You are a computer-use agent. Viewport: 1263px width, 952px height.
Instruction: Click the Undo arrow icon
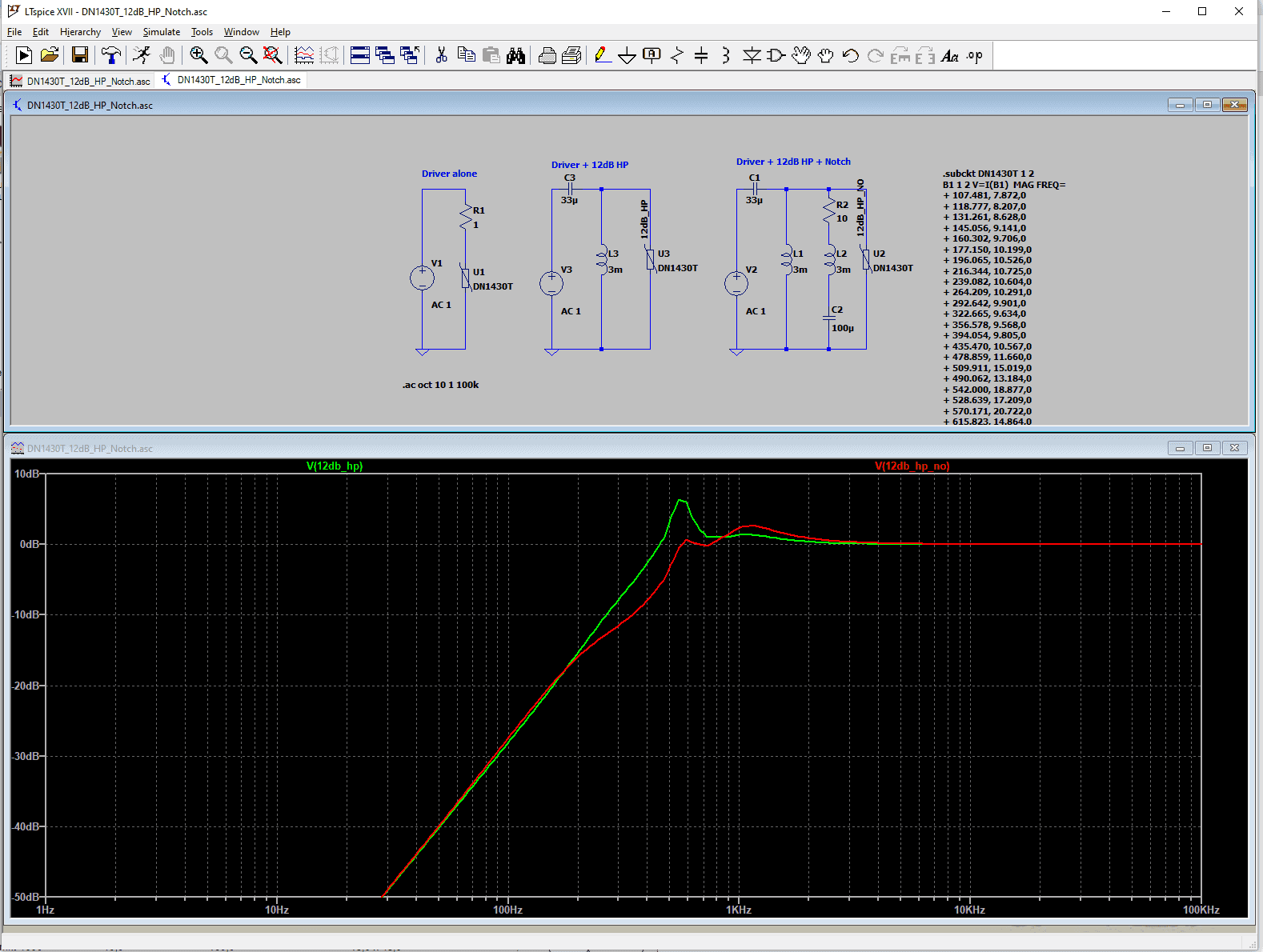tap(850, 55)
